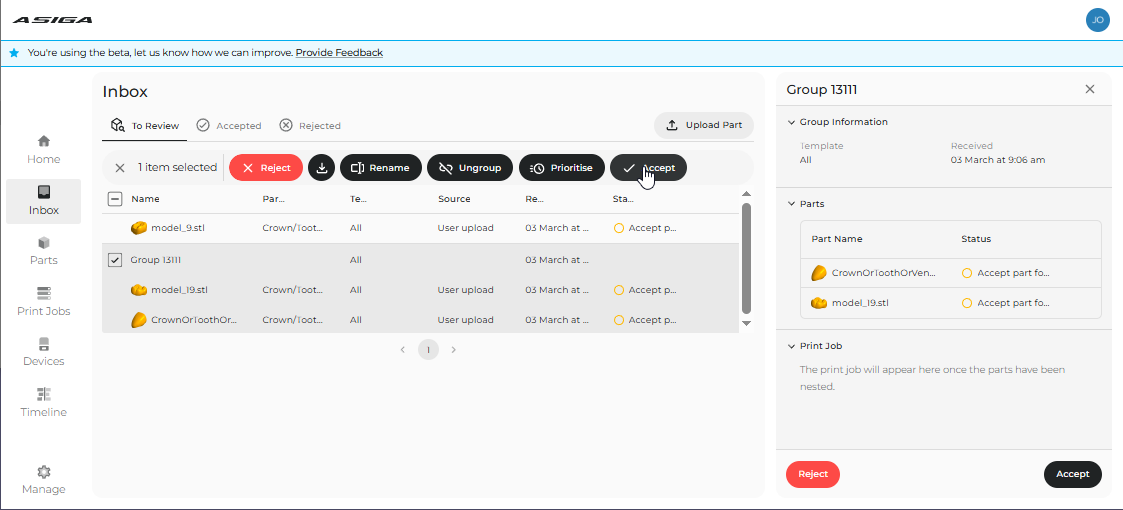The image size is (1123, 510).
Task: Open the Timeline view
Action: pyautogui.click(x=44, y=403)
